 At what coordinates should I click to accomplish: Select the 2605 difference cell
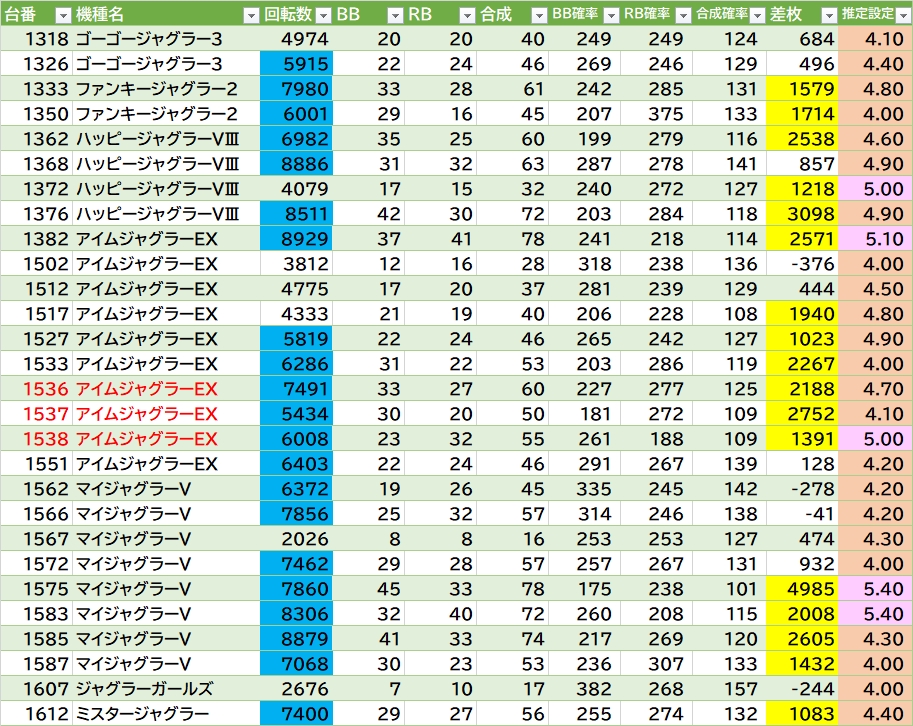(802, 640)
